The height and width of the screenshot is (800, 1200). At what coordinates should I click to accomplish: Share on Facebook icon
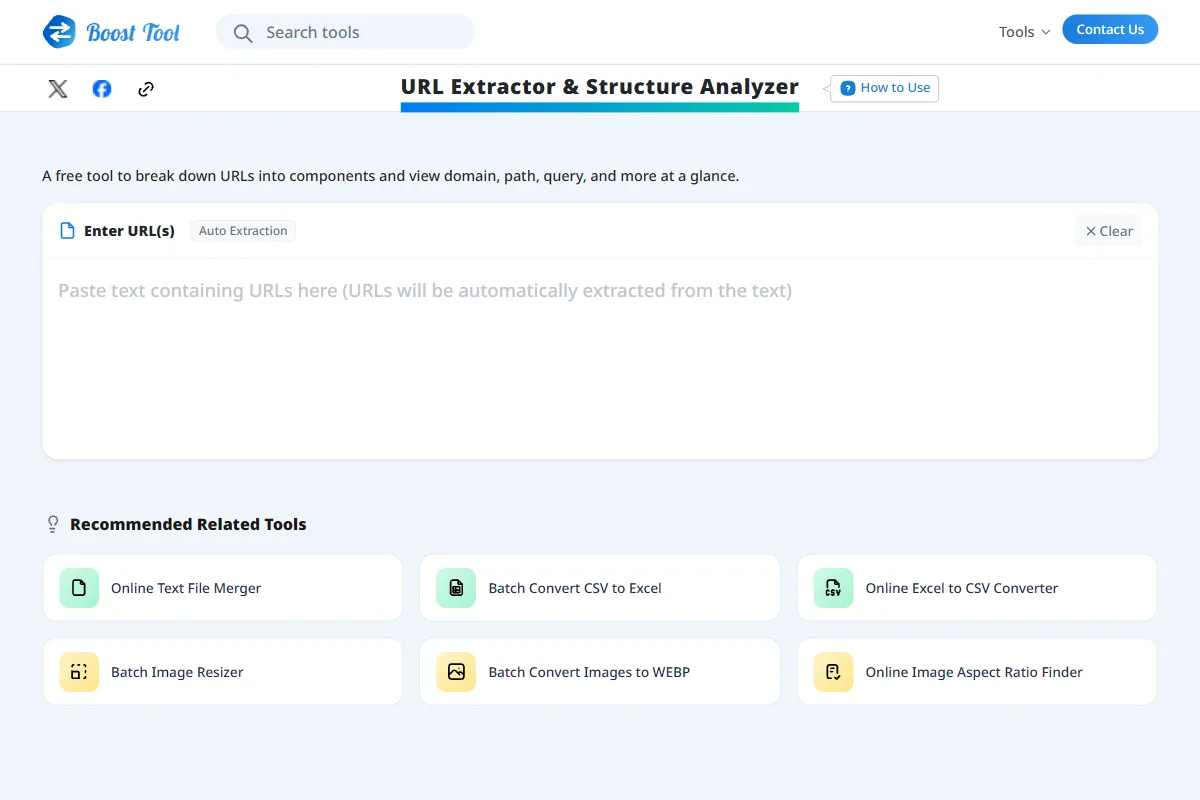coord(102,89)
